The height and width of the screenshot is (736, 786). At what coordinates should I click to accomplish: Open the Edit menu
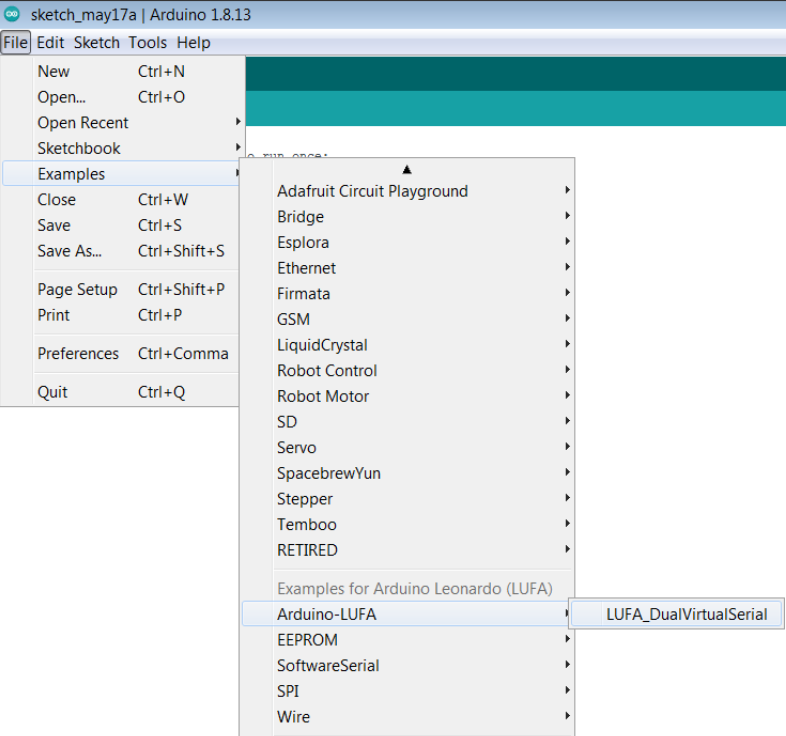[x=50, y=43]
